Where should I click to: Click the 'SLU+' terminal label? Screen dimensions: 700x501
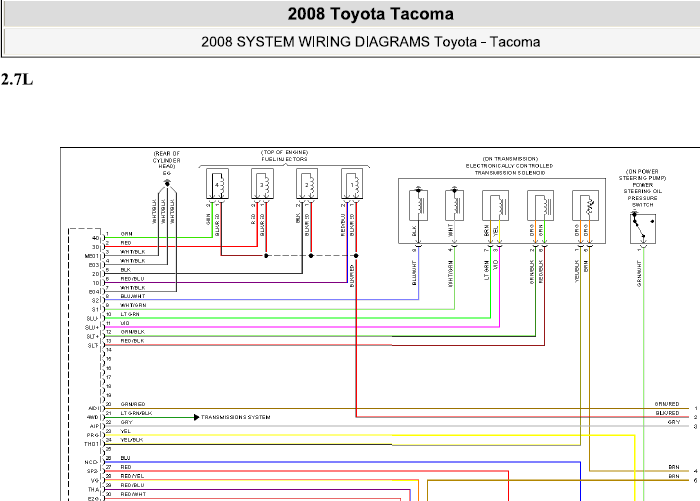click(92, 328)
